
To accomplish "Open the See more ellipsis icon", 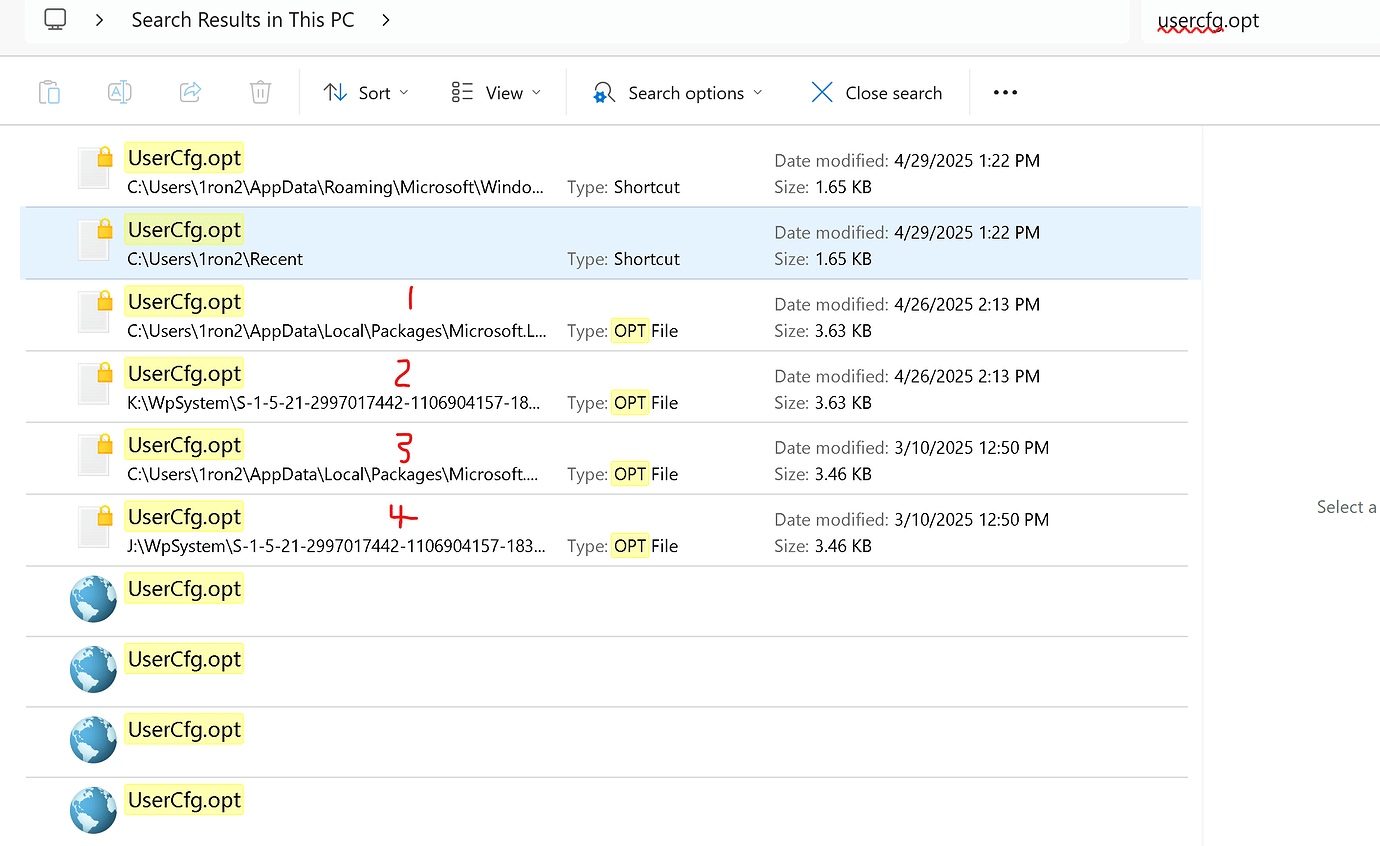I will coord(1005,92).
